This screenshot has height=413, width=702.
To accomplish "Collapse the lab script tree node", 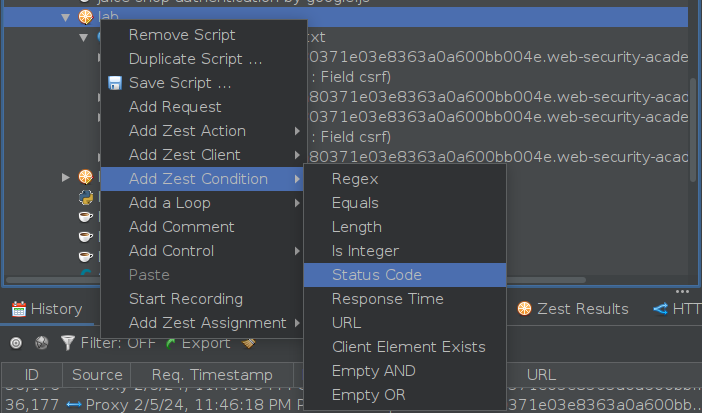I will pos(65,17).
